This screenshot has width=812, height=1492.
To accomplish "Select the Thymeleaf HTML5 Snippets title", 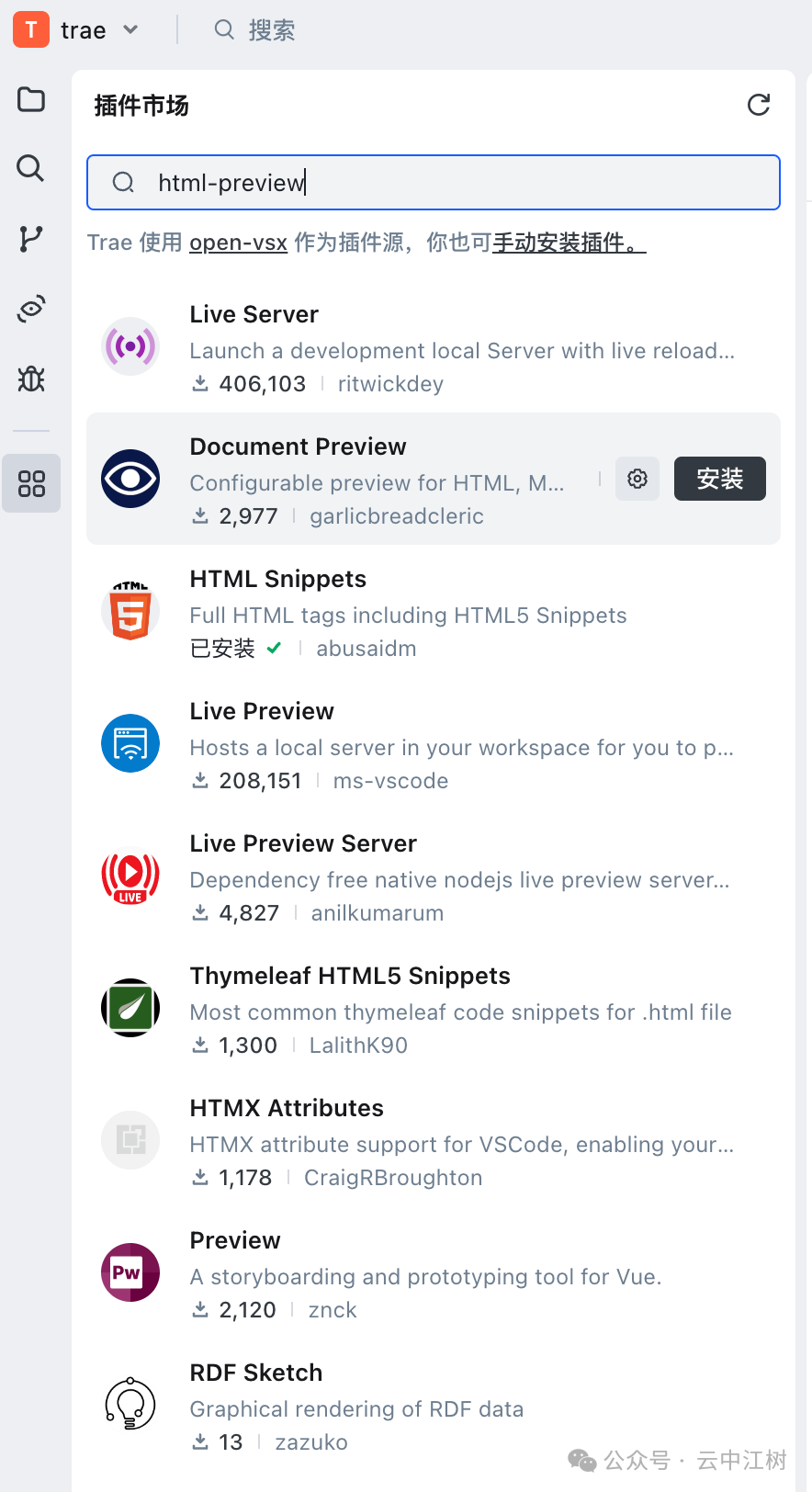I will (x=350, y=976).
